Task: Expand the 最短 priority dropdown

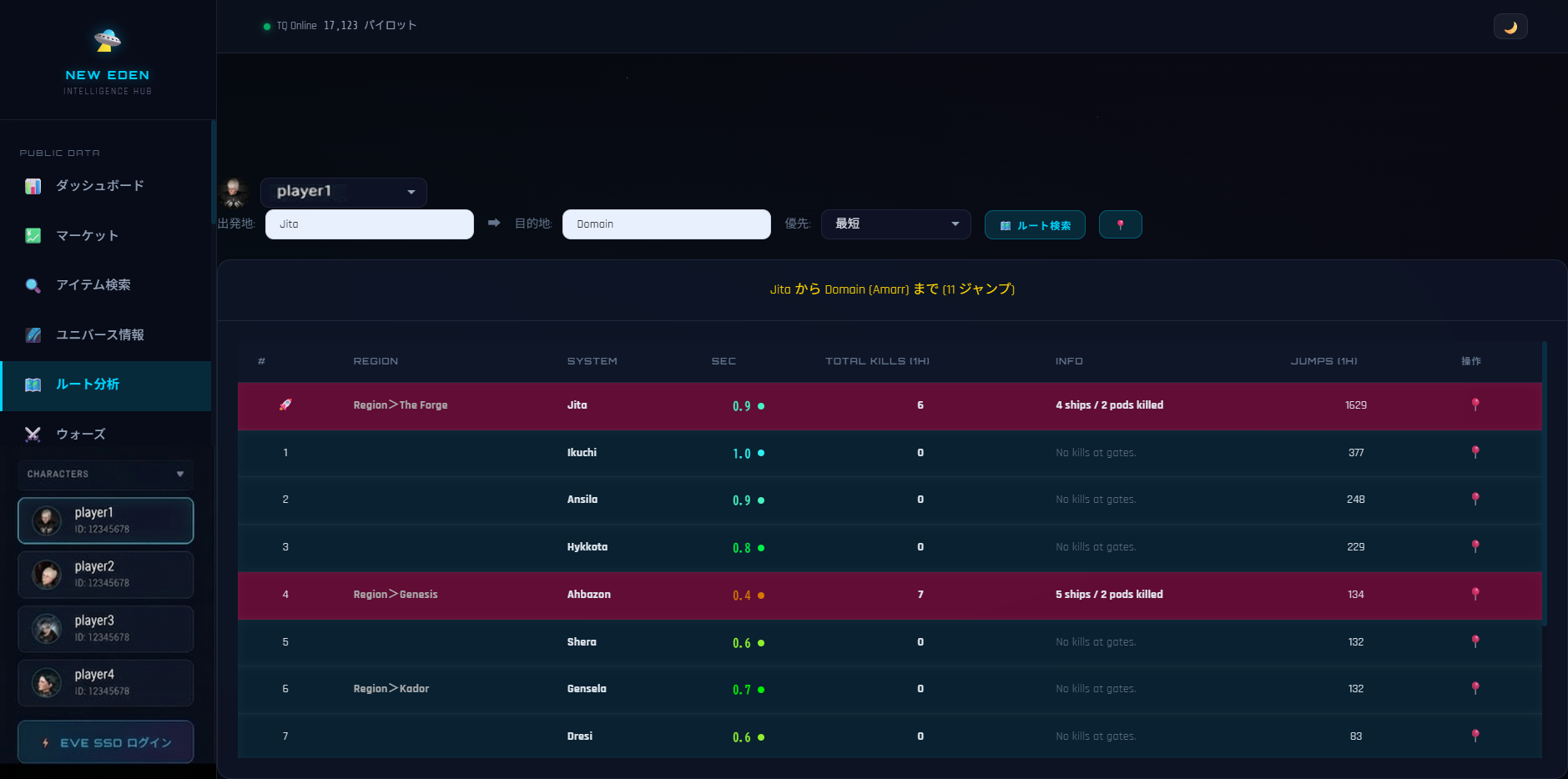Action: click(895, 224)
